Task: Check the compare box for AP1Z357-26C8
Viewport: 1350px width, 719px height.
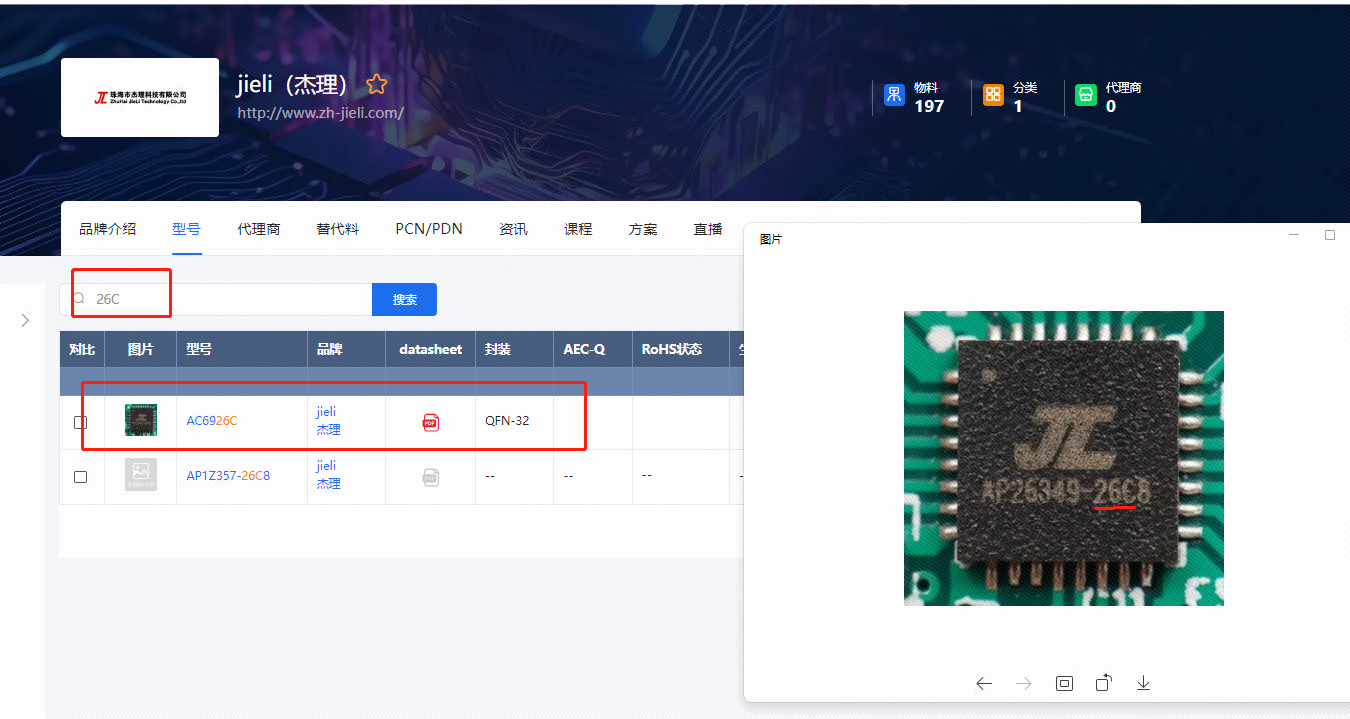Action: (x=81, y=477)
